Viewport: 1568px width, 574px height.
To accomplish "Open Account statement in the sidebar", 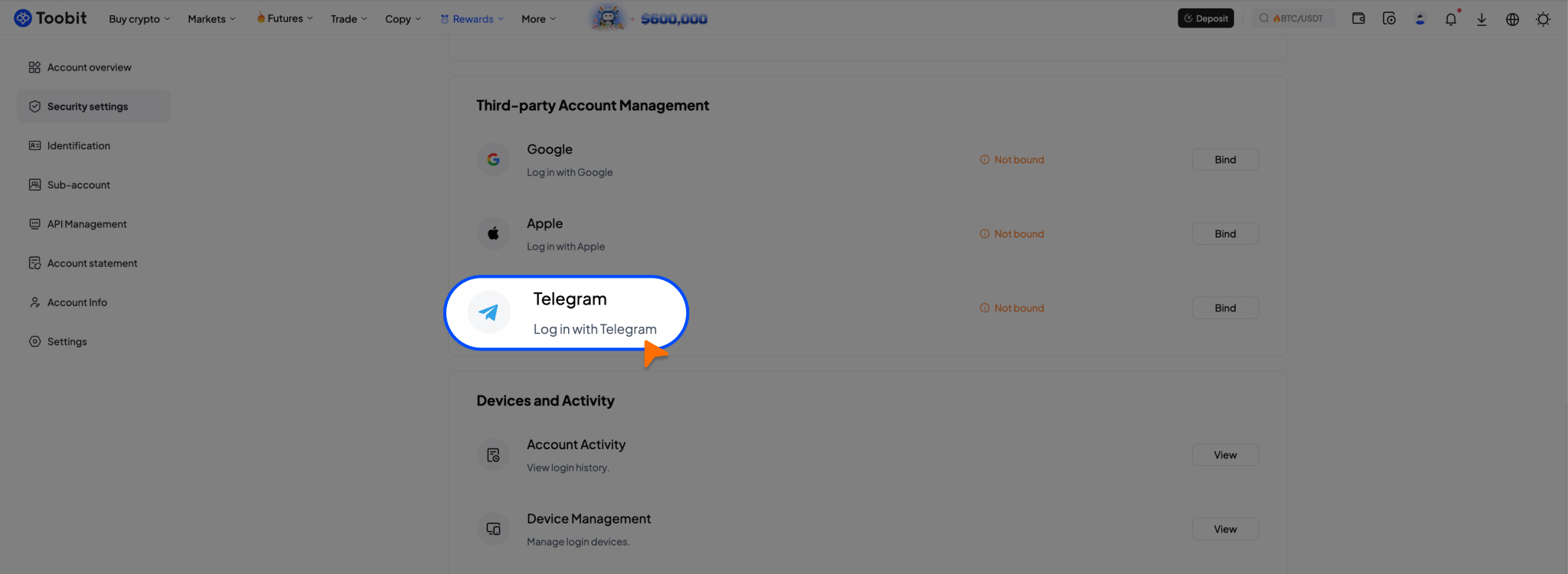I will click(93, 263).
